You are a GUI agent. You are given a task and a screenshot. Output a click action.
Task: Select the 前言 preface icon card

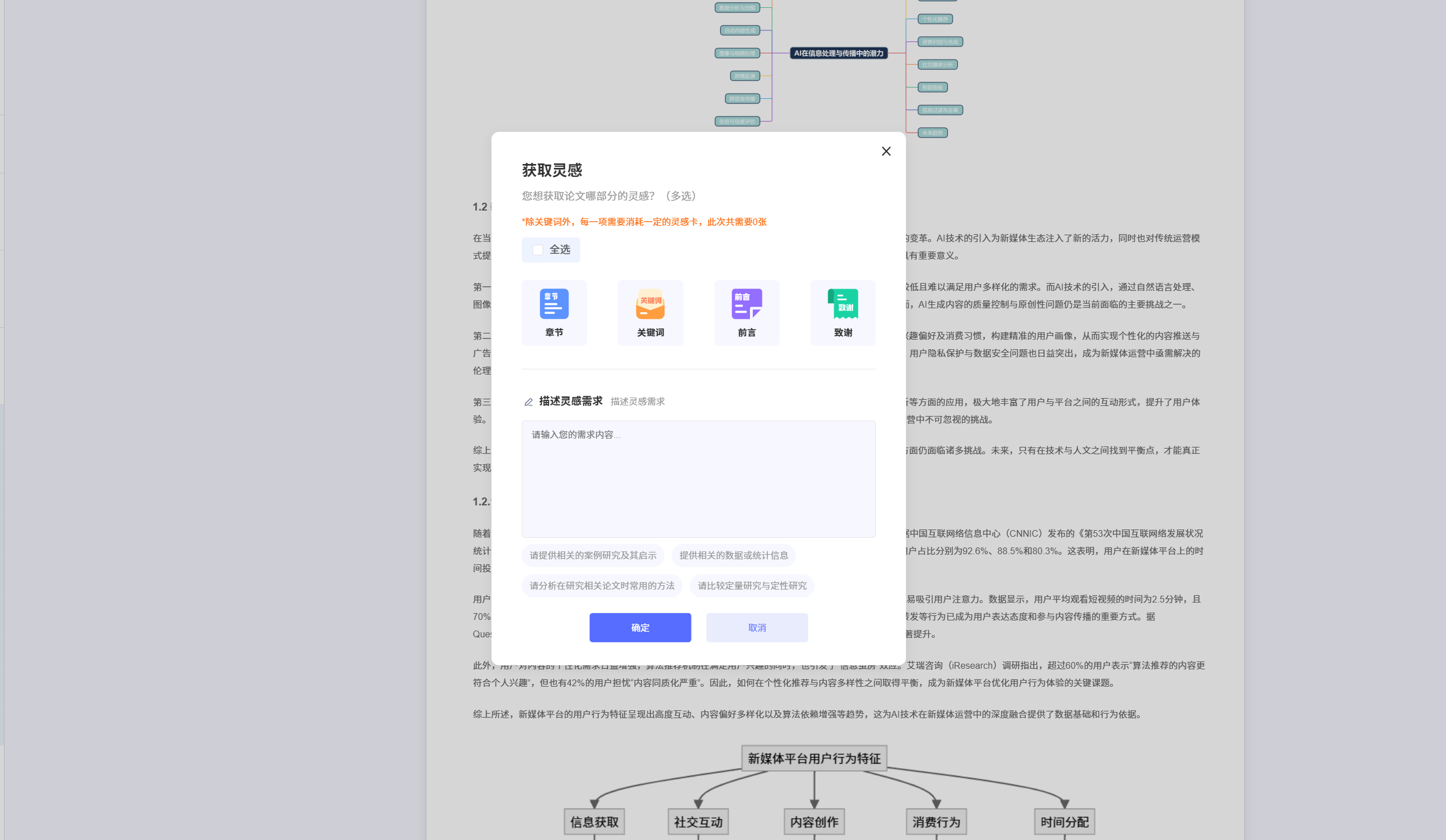pyautogui.click(x=747, y=313)
